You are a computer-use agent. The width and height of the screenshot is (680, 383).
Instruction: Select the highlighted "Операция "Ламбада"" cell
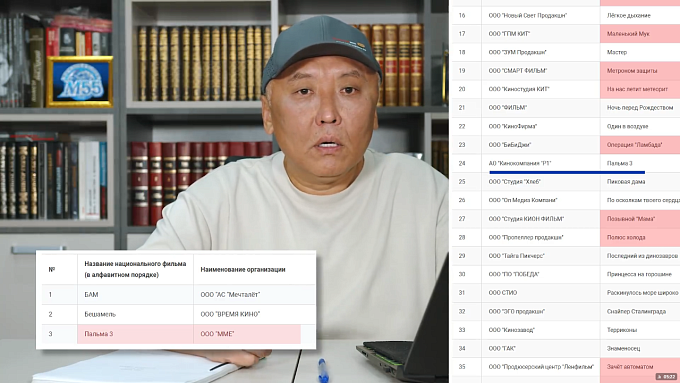tap(640, 145)
